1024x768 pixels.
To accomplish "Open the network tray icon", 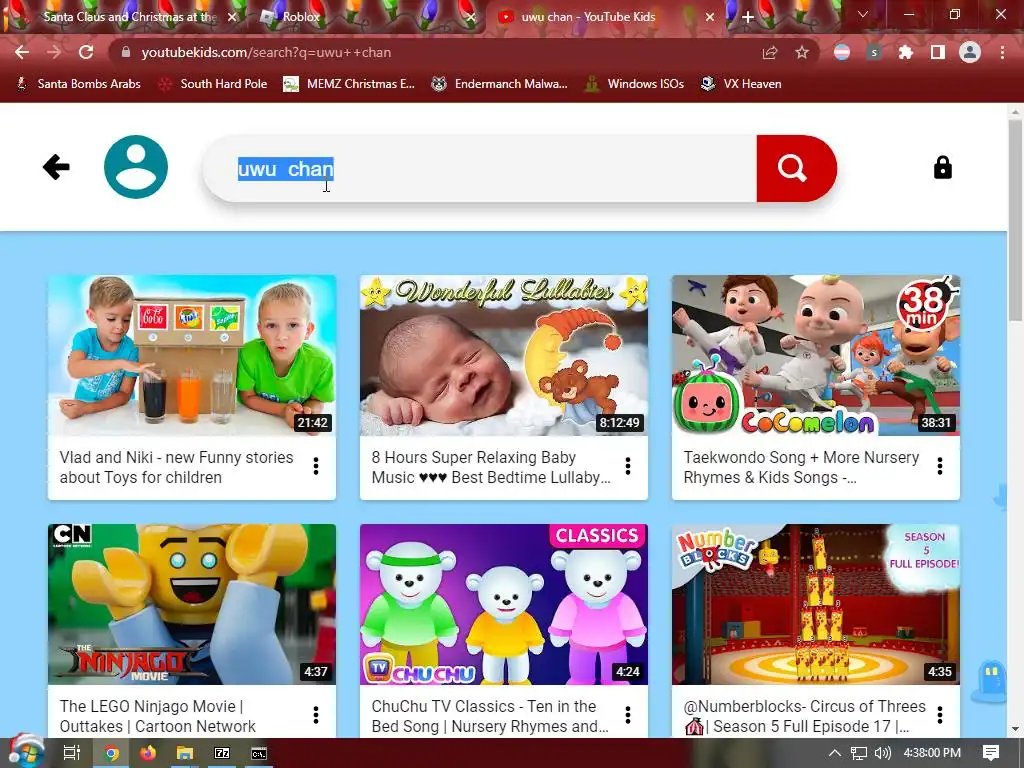I will [x=859, y=753].
